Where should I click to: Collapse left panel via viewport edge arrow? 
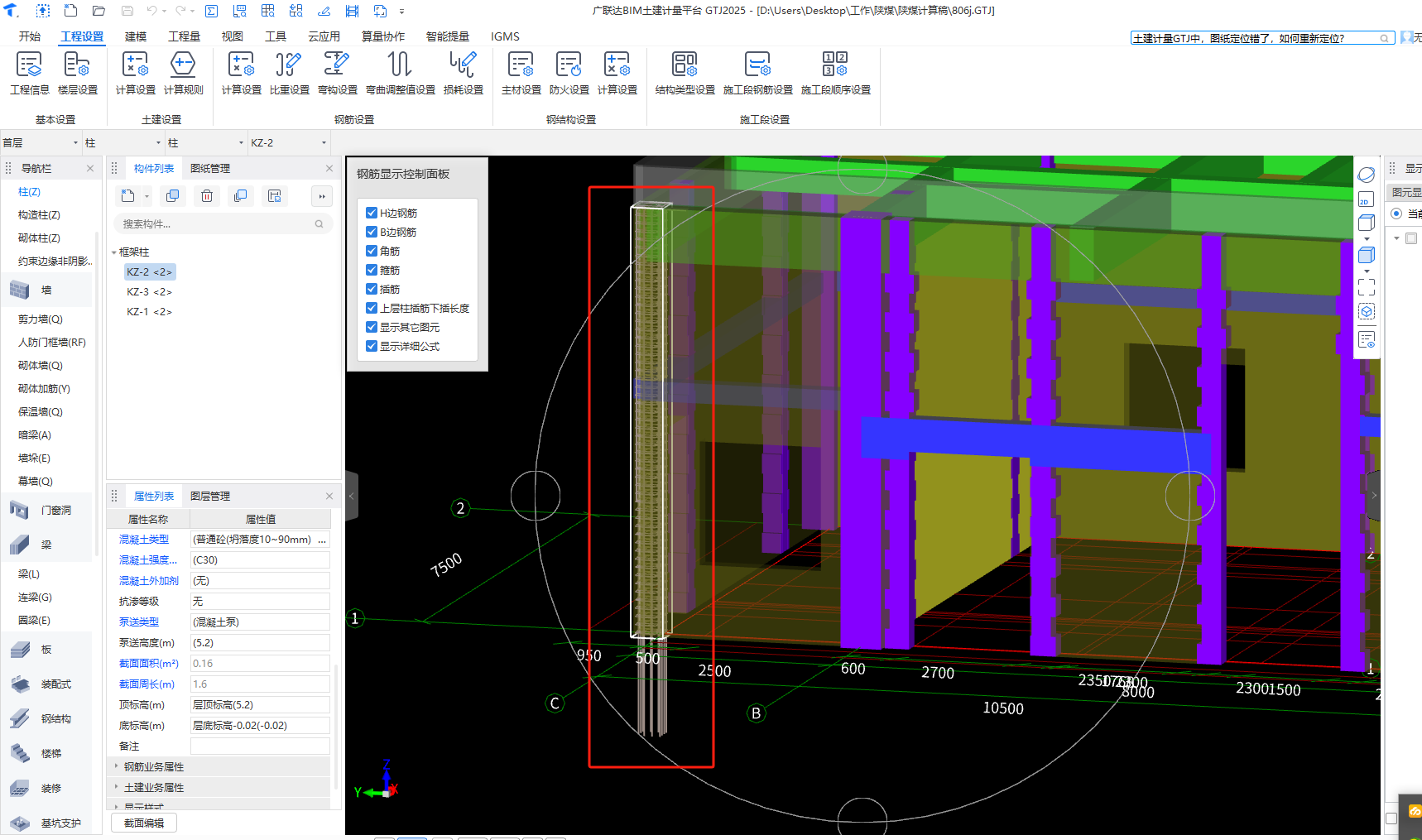pos(352,496)
